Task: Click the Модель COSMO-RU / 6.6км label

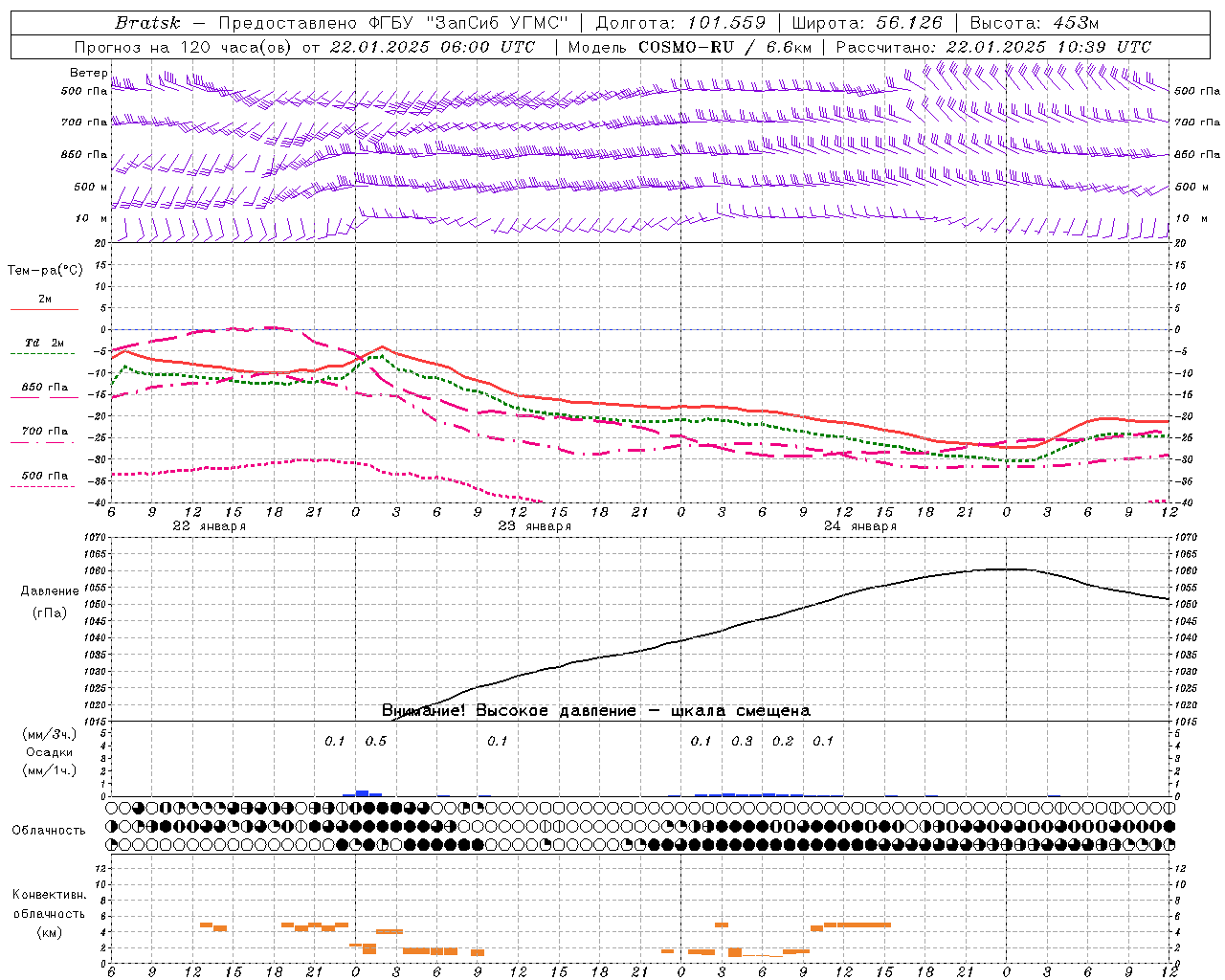Action: coord(689,47)
